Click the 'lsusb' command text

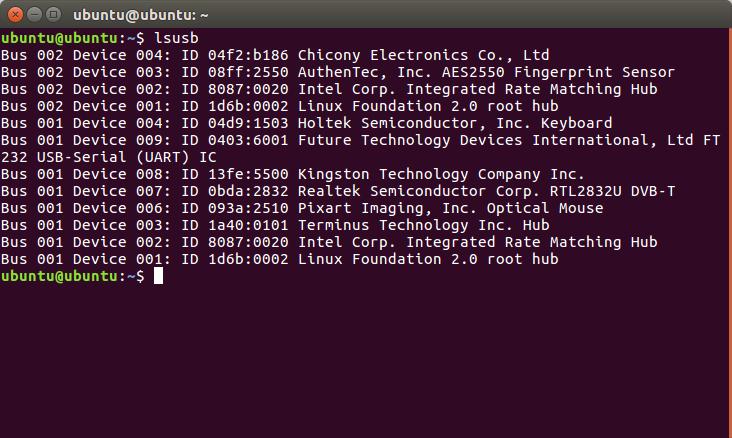pos(176,38)
